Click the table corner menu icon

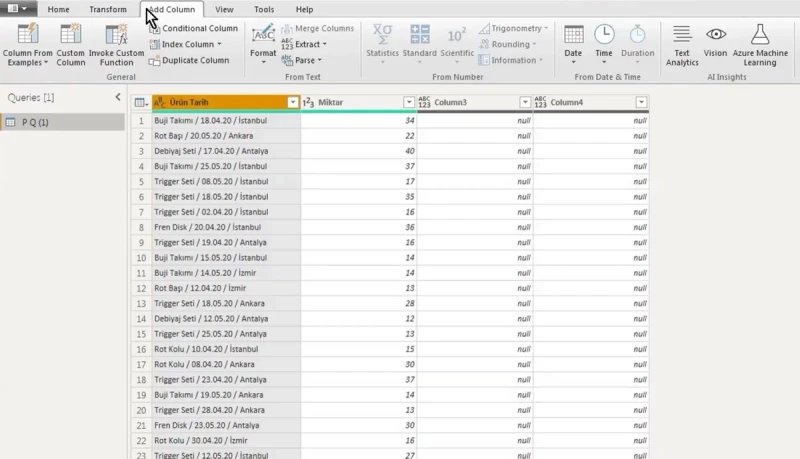pyautogui.click(x=141, y=103)
